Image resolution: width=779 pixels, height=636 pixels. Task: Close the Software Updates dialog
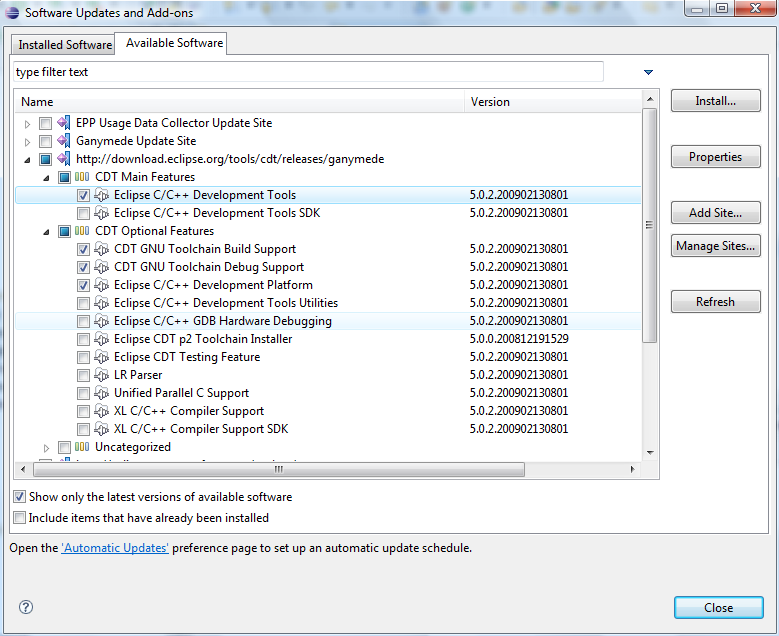[718, 608]
